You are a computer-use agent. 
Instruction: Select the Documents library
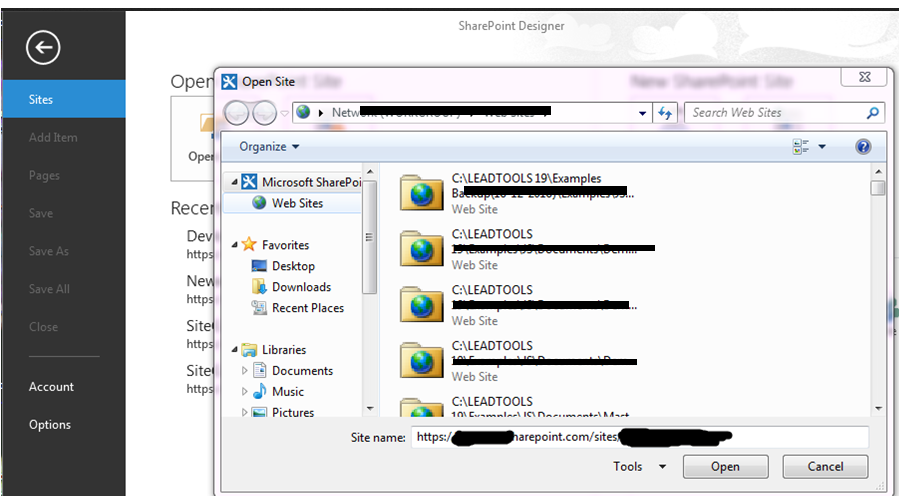click(x=293, y=371)
